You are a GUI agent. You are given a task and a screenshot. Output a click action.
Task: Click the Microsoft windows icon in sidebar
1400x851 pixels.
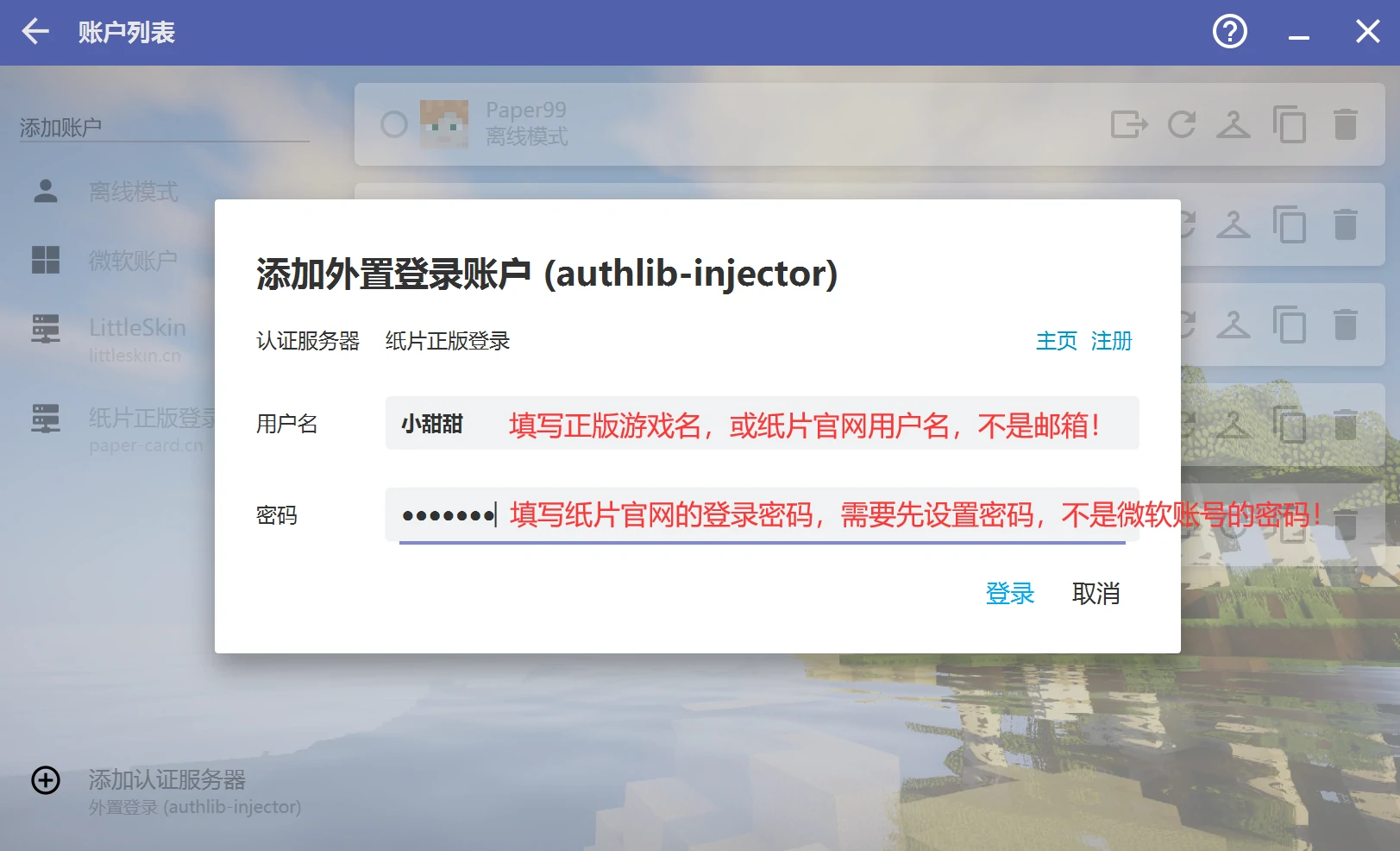coord(46,260)
